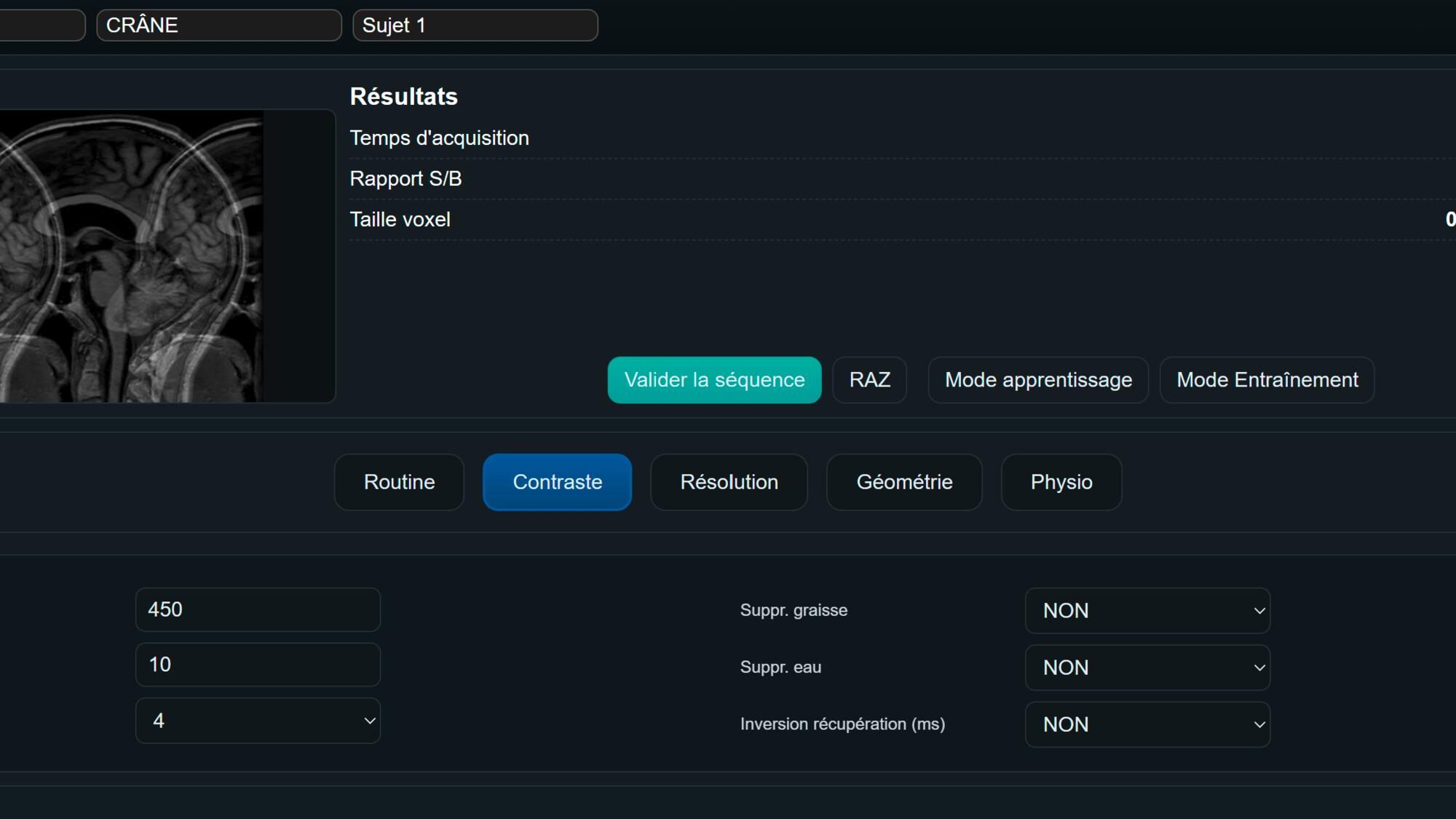The width and height of the screenshot is (1456, 819).
Task: Click Valider la séquence button
Action: (x=714, y=380)
